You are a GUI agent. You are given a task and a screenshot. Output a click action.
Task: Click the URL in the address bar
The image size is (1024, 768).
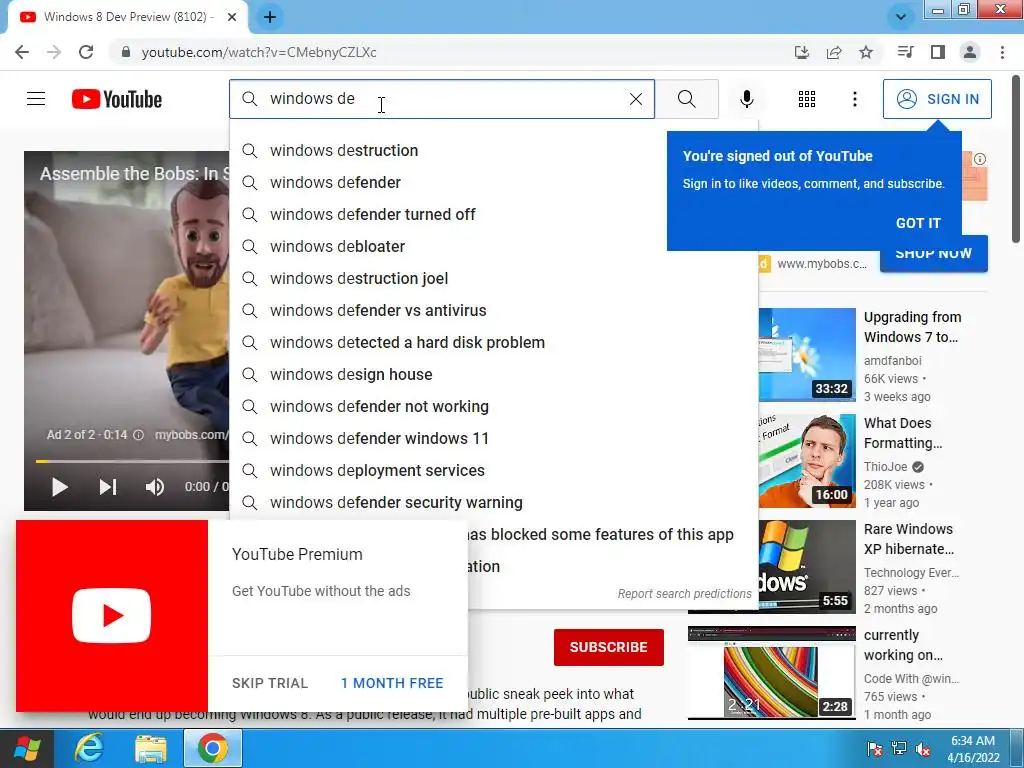[x=259, y=52]
